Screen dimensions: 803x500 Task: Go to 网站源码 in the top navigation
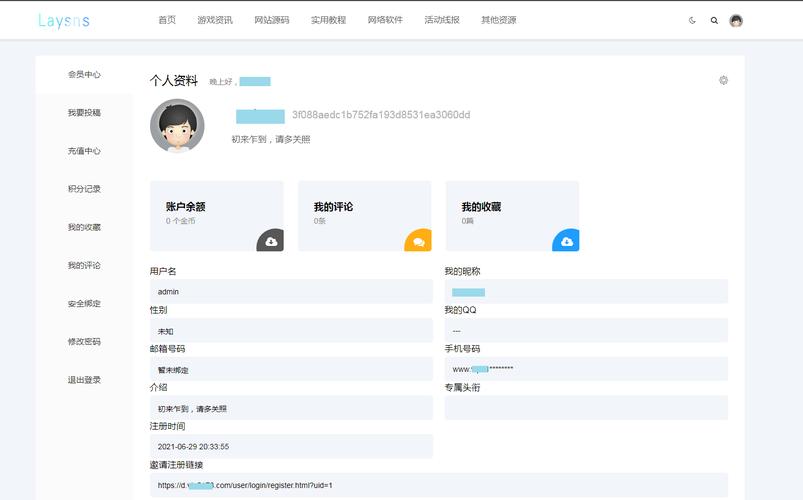coord(272,20)
